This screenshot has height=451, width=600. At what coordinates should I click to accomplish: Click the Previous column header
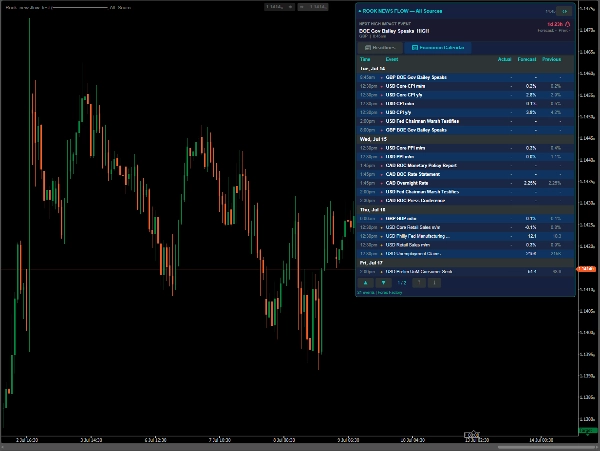click(x=551, y=59)
